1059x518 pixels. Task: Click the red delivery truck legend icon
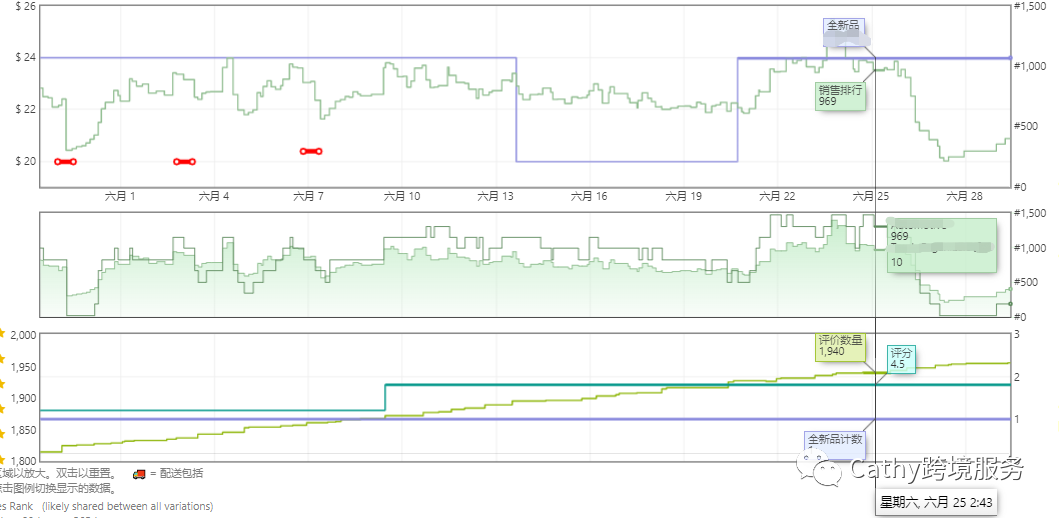click(x=138, y=473)
